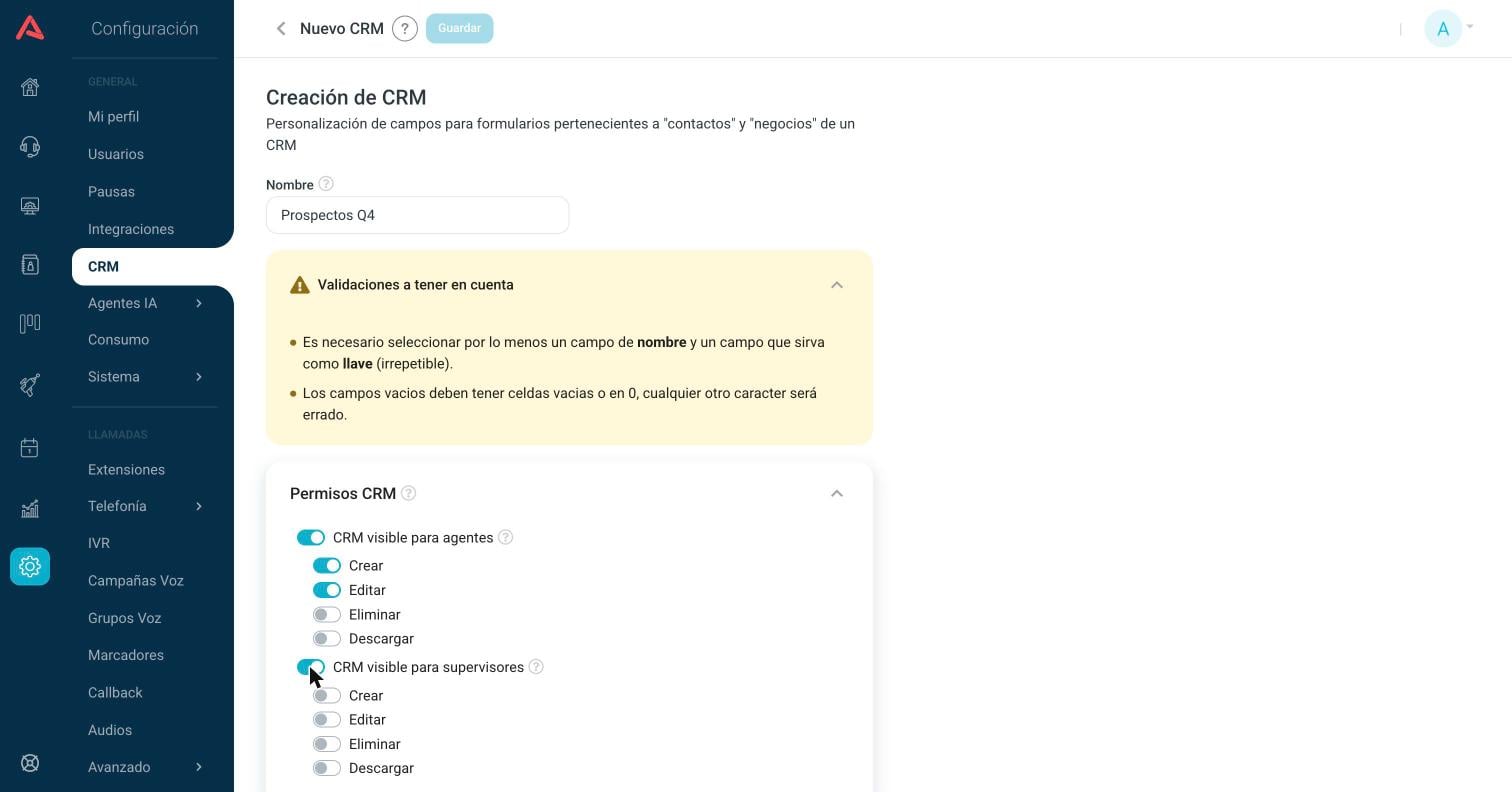Click info icon next to Nombre label
The image size is (1512, 792).
point(326,184)
